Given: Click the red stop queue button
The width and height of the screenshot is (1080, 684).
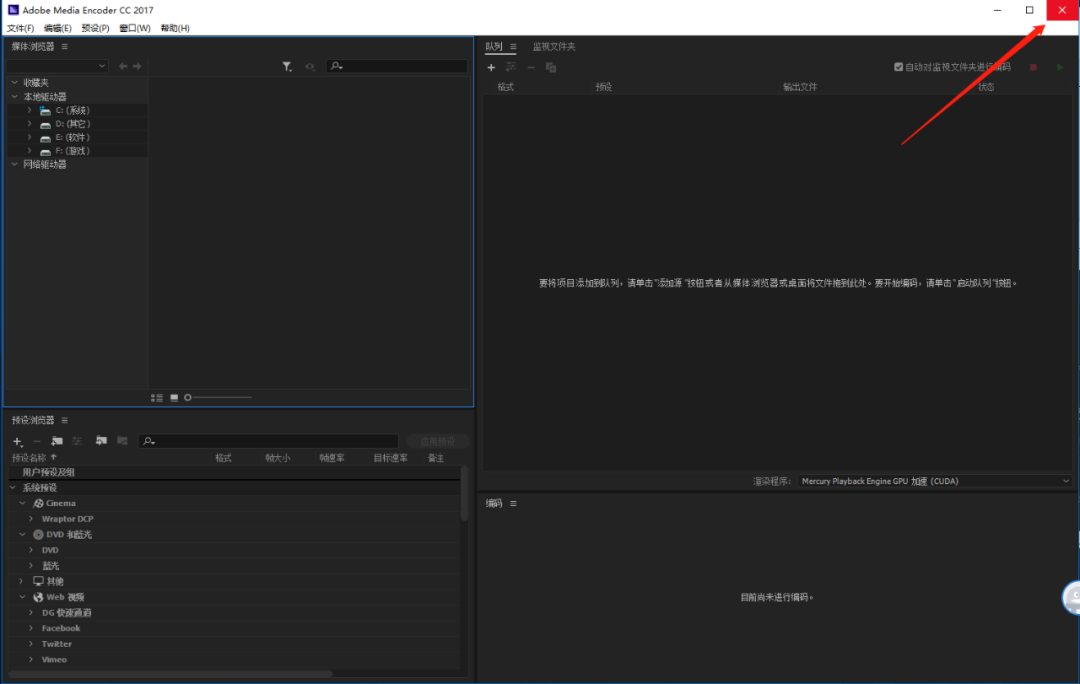Looking at the screenshot, I should click(x=1033, y=68).
